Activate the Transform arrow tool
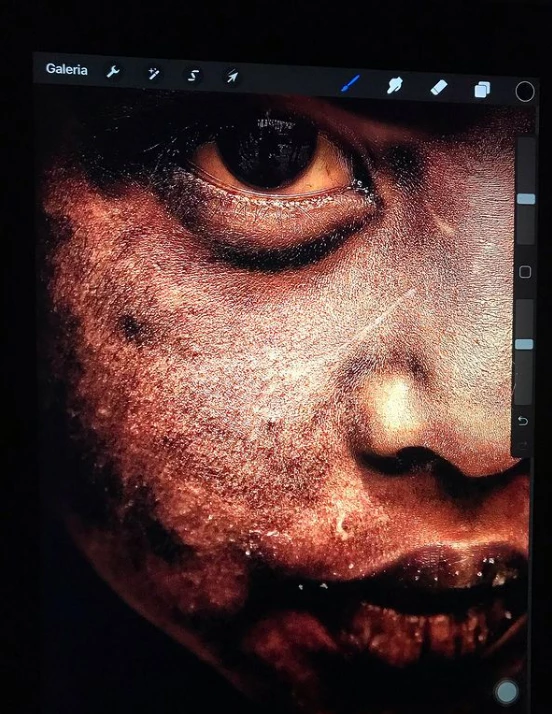Screen dimensions: 552x714 pos(232,76)
